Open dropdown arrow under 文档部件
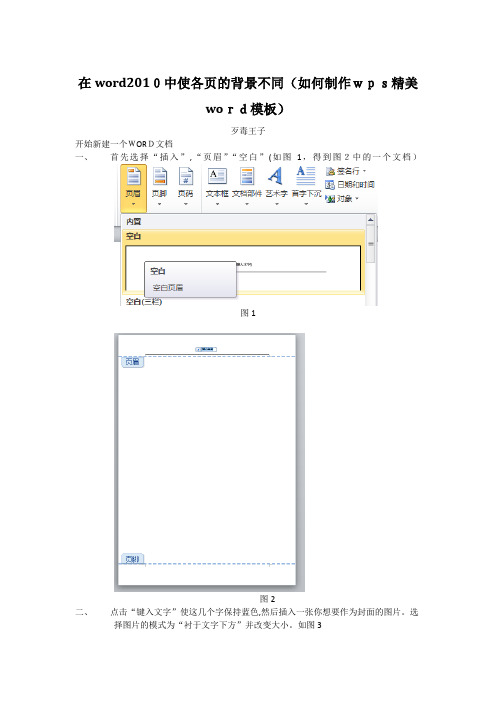 (x=247, y=205)
